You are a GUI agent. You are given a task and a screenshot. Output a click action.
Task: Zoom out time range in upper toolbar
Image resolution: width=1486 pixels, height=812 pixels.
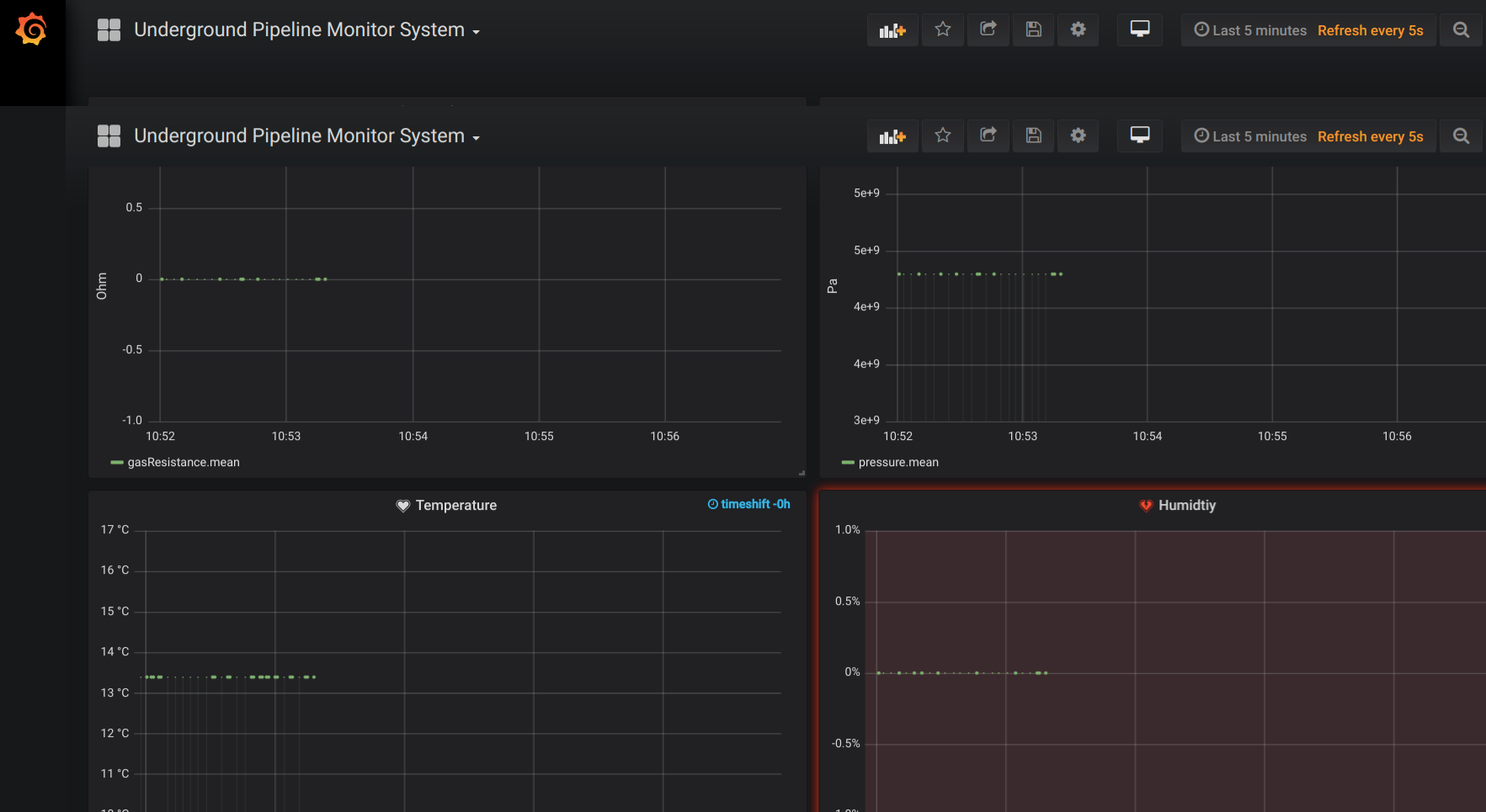pos(1461,30)
